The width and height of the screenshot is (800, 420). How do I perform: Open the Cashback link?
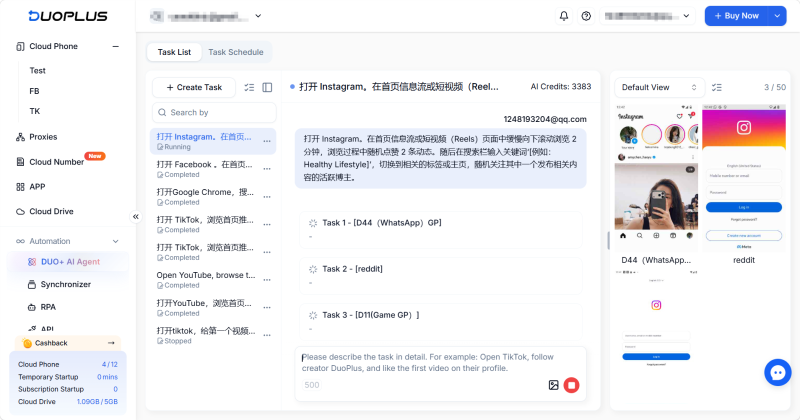click(68, 343)
